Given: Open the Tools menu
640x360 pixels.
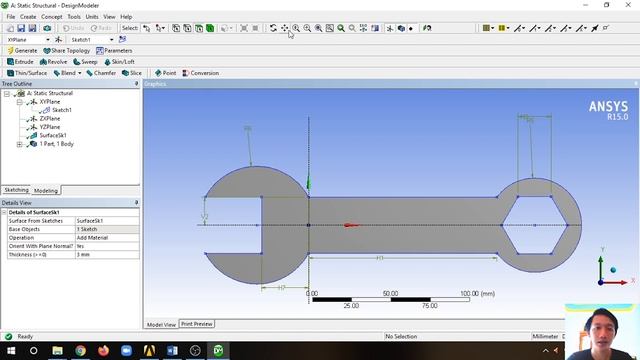Looking at the screenshot, I should (x=74, y=17).
